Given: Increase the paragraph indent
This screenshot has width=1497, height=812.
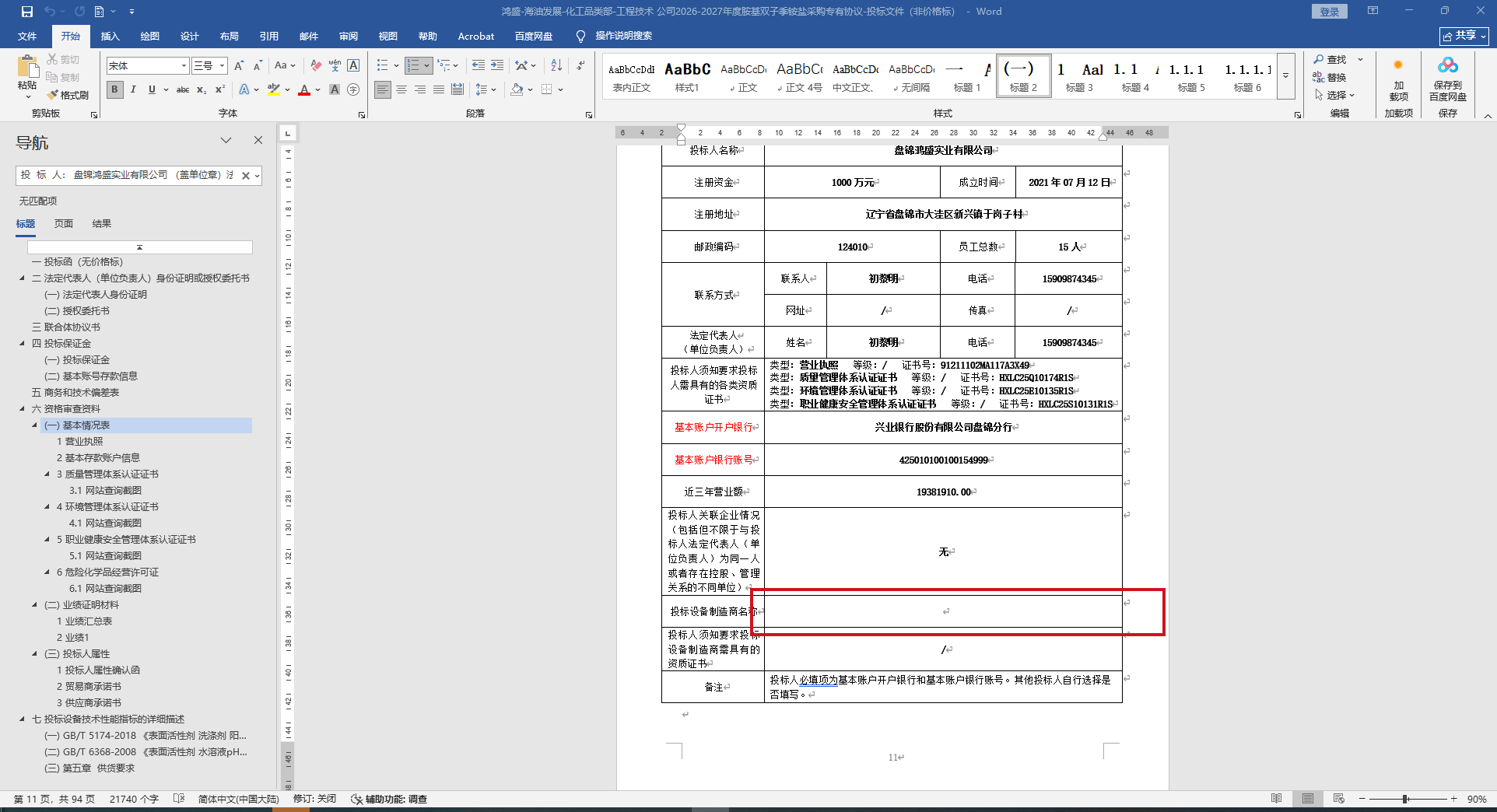Looking at the screenshot, I should pyautogui.click(x=496, y=66).
